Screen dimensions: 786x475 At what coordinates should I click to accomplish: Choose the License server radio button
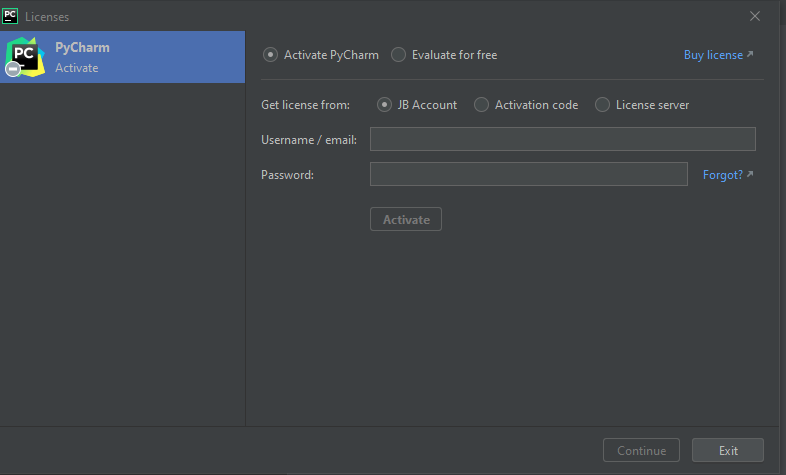603,105
